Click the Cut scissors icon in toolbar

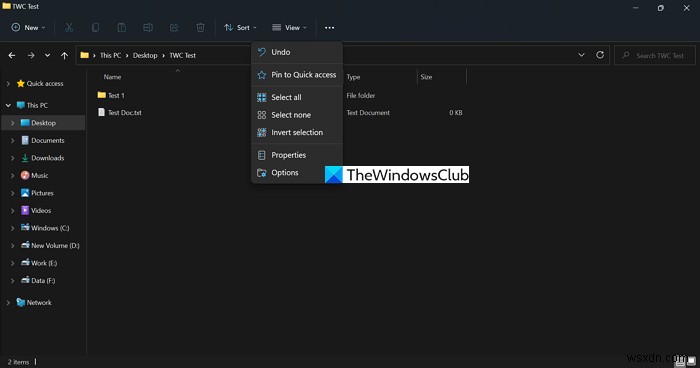(69, 28)
